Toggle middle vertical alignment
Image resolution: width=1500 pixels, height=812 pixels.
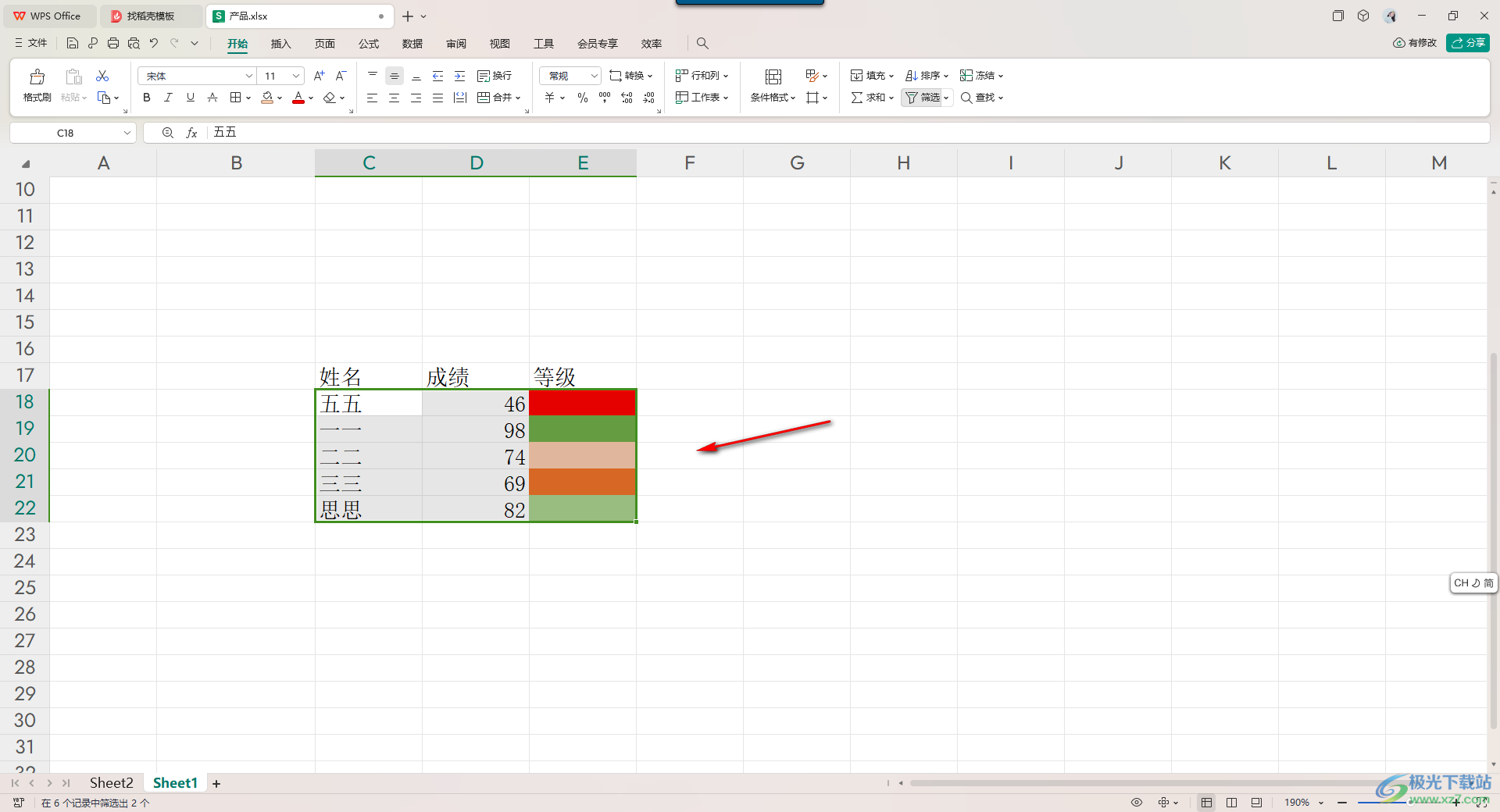click(395, 76)
